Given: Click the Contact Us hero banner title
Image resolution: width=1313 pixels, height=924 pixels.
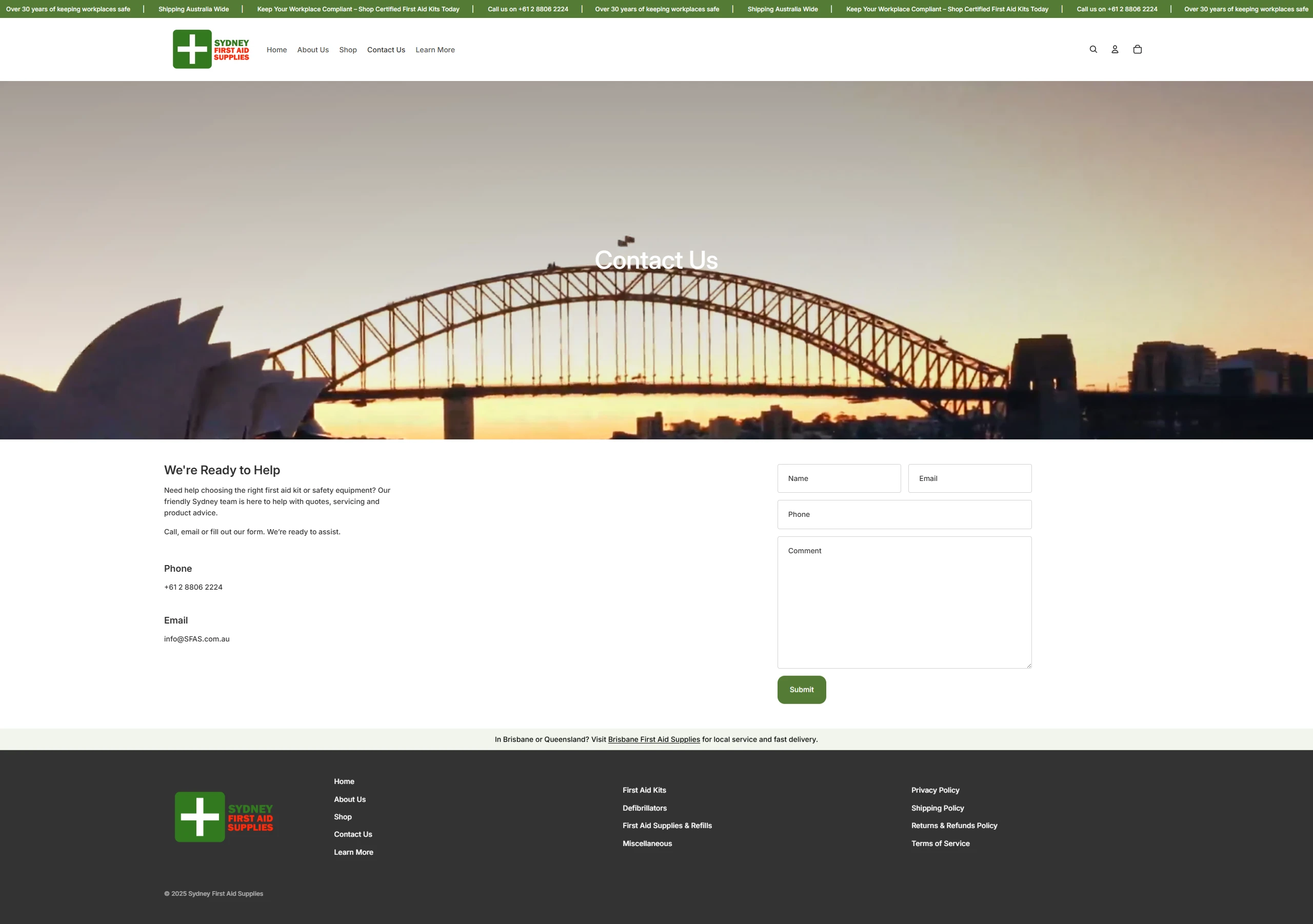Looking at the screenshot, I should pos(656,260).
